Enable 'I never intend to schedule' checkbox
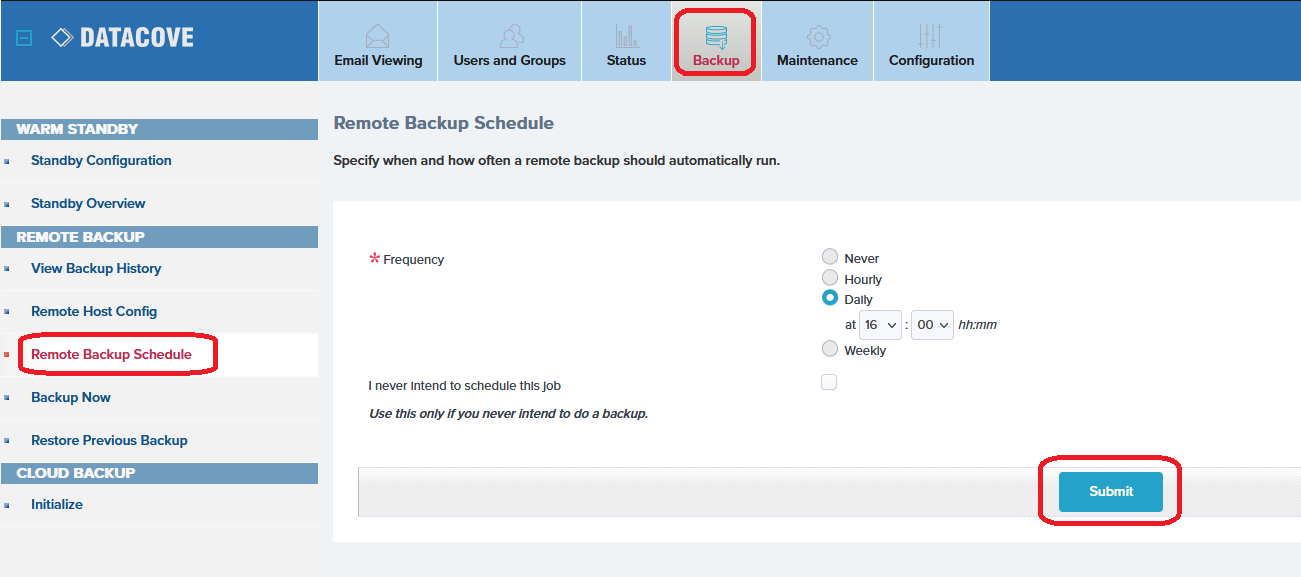This screenshot has height=577, width=1301. click(x=829, y=382)
